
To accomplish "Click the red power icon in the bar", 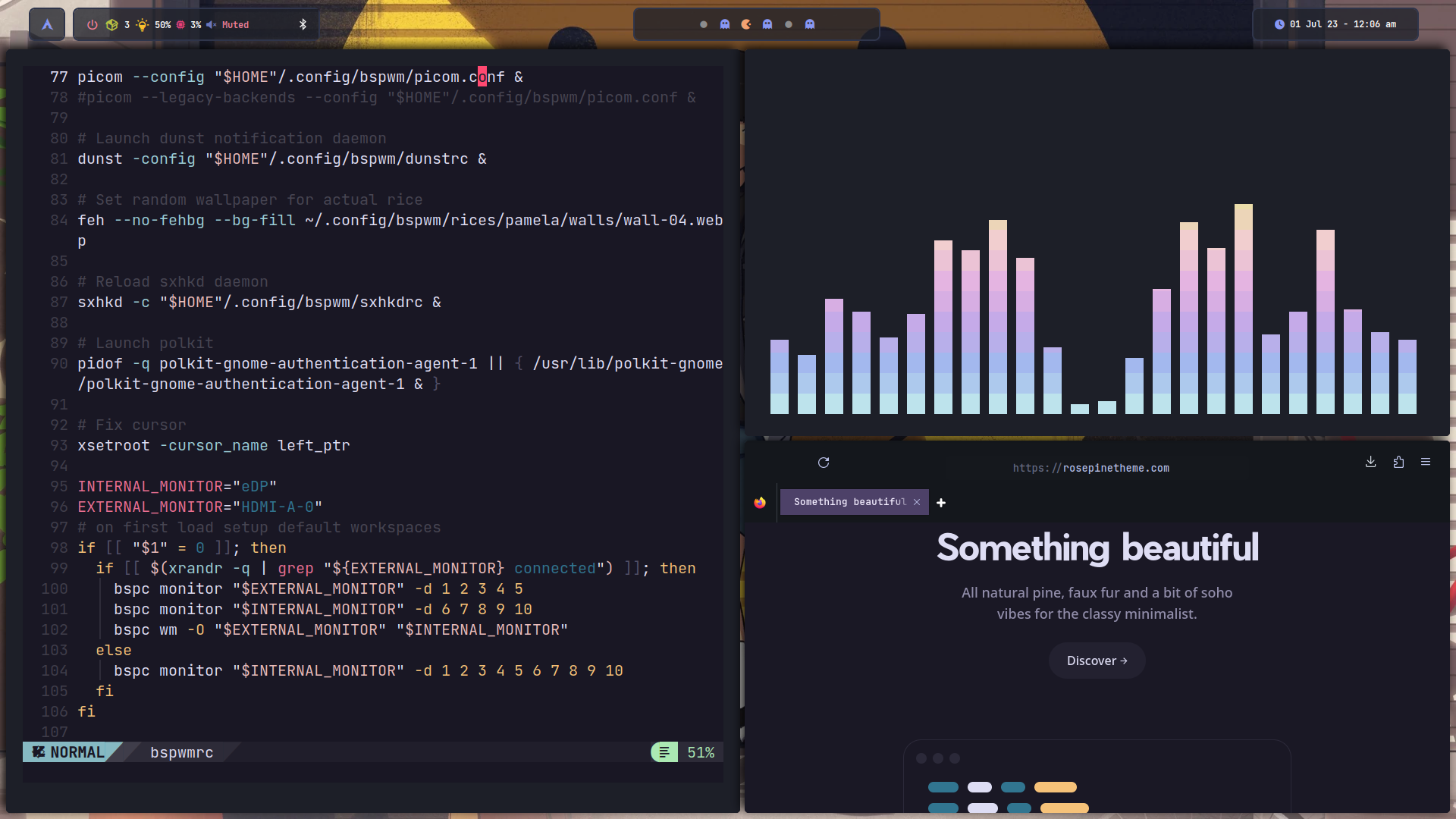I will click(93, 24).
